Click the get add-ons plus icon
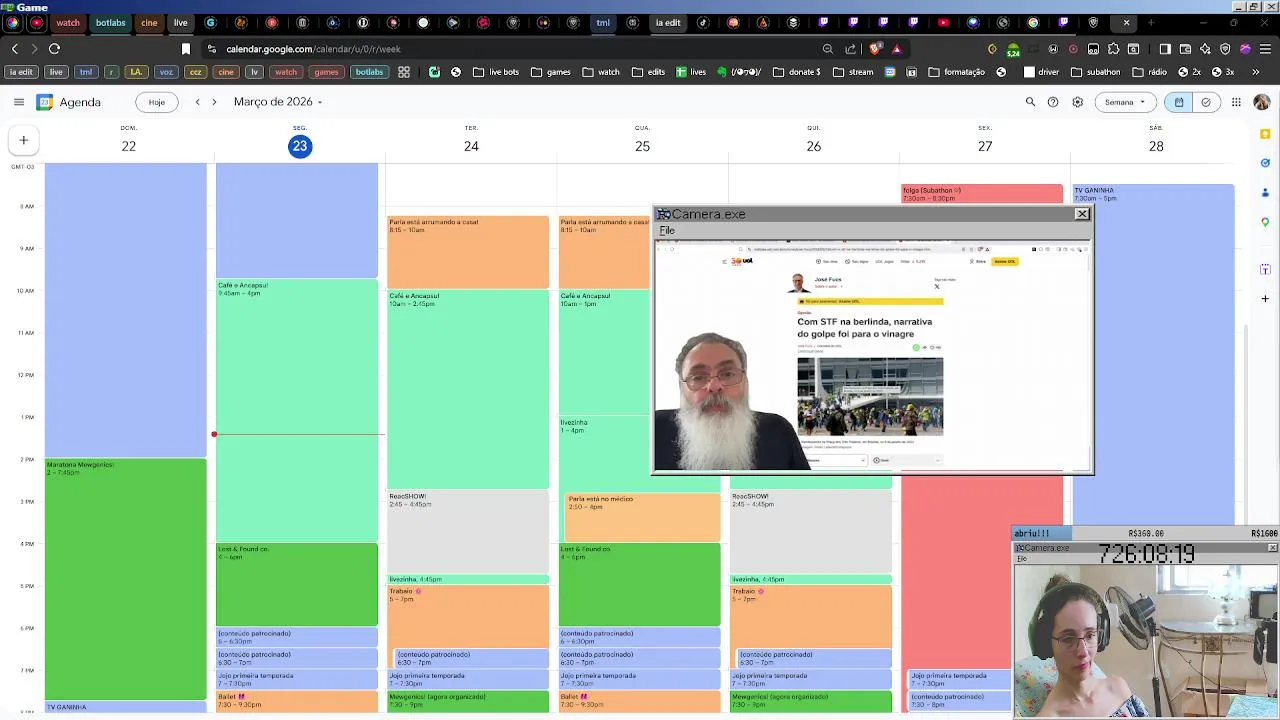1280x720 pixels. point(1265,298)
